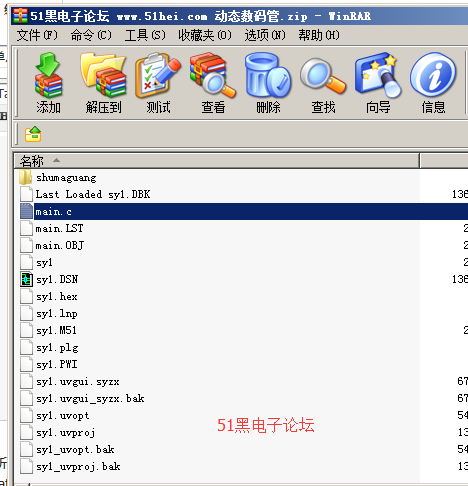Click the 向导 (Wizard) toolbar icon
Screen dimensions: 468x486
(x=378, y=75)
